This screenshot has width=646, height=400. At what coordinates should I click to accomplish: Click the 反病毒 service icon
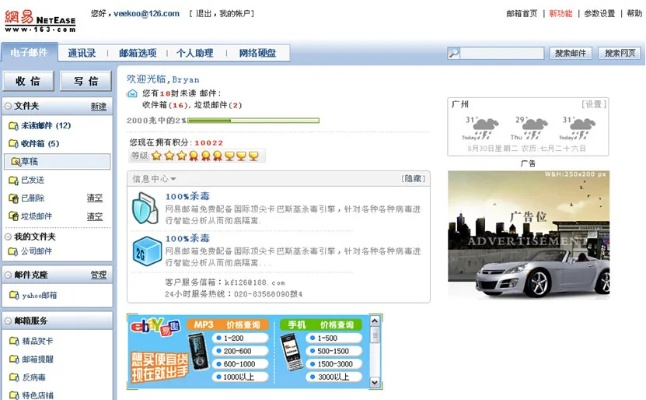click(x=14, y=377)
